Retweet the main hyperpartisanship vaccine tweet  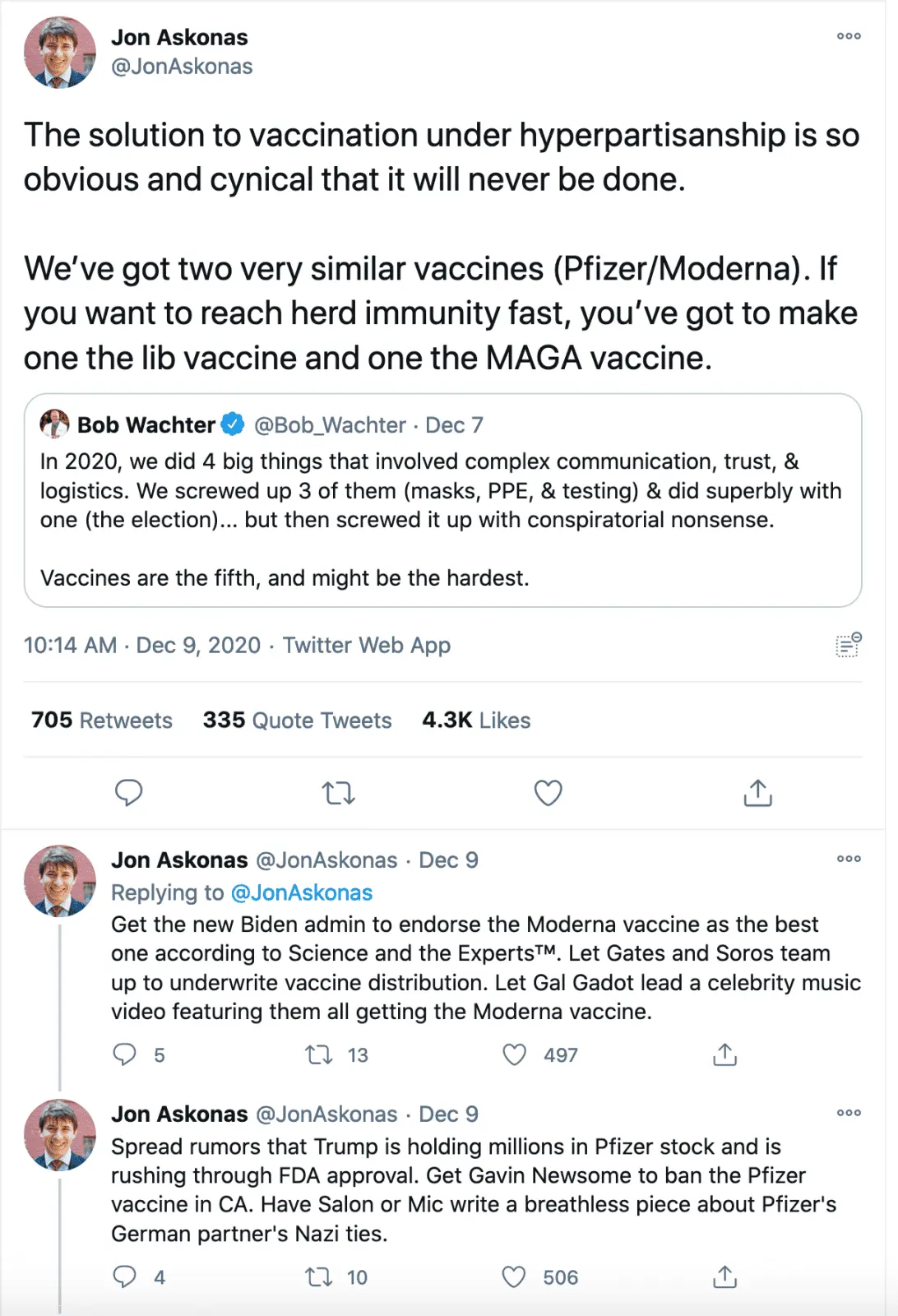click(338, 793)
